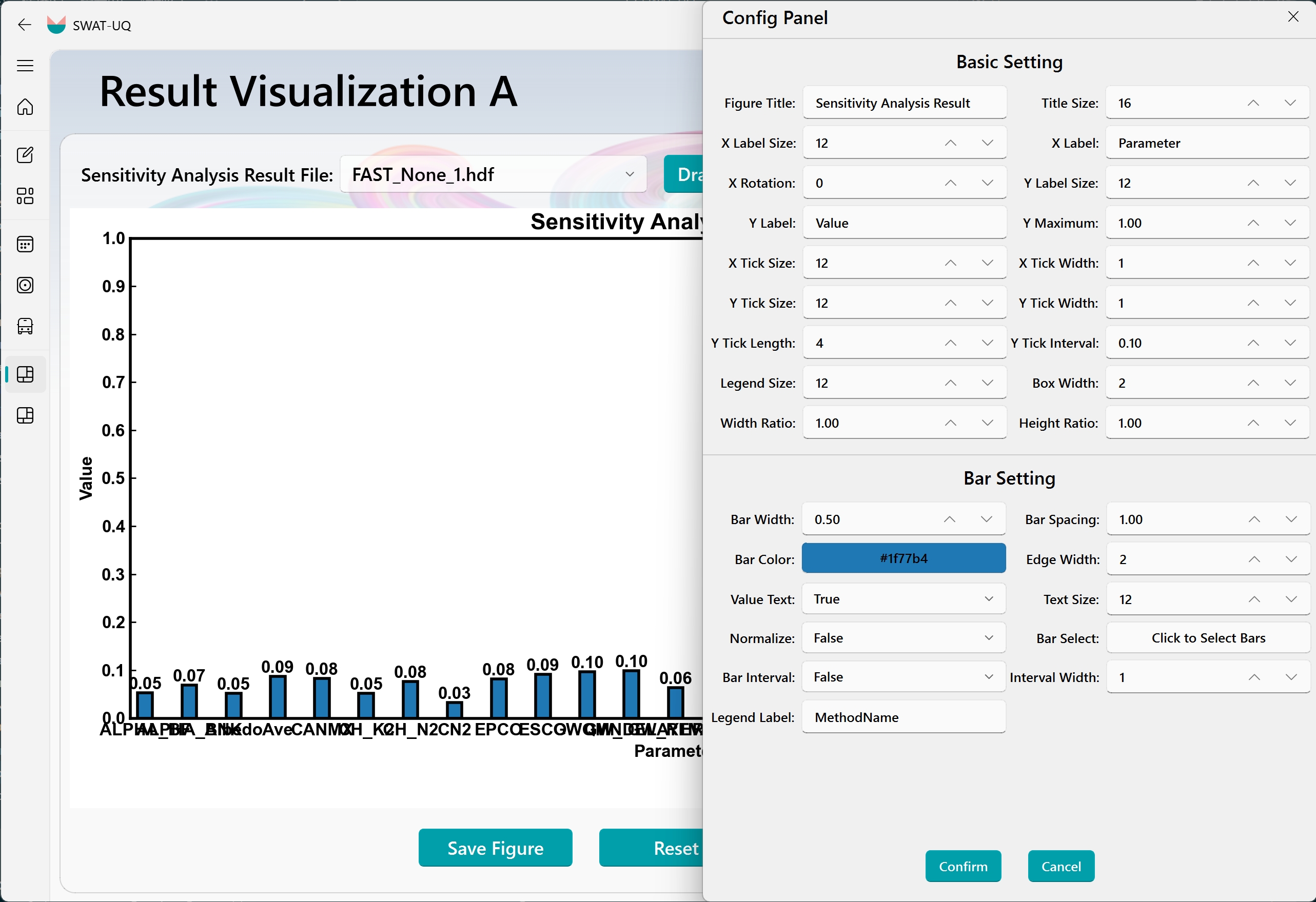Increase Y Label Size
1316x902 pixels.
1253,184
